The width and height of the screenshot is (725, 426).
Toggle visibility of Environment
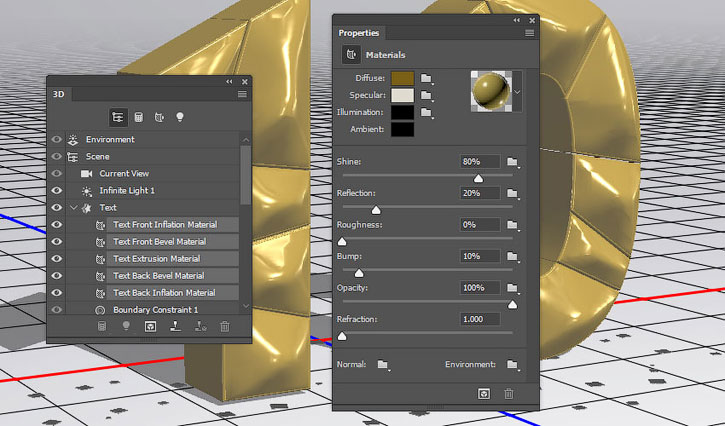(x=56, y=139)
